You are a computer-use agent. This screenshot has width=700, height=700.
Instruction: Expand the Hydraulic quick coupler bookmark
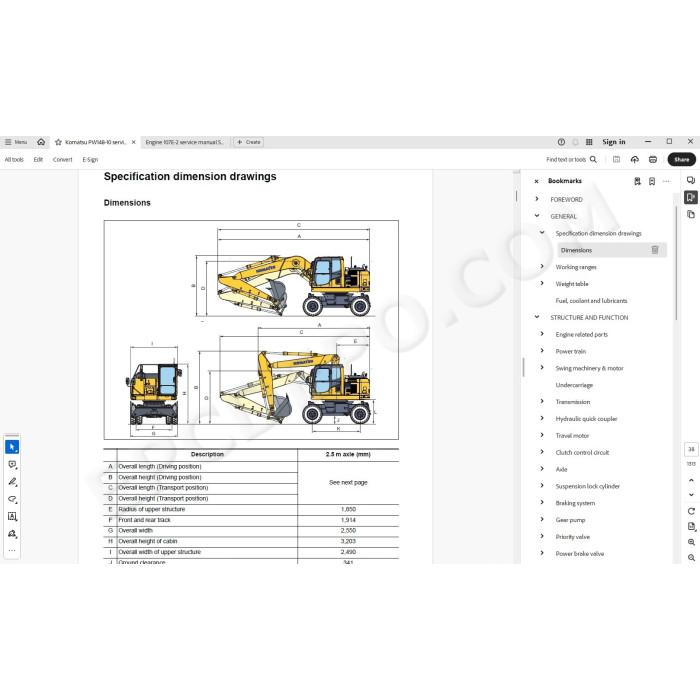point(542,418)
